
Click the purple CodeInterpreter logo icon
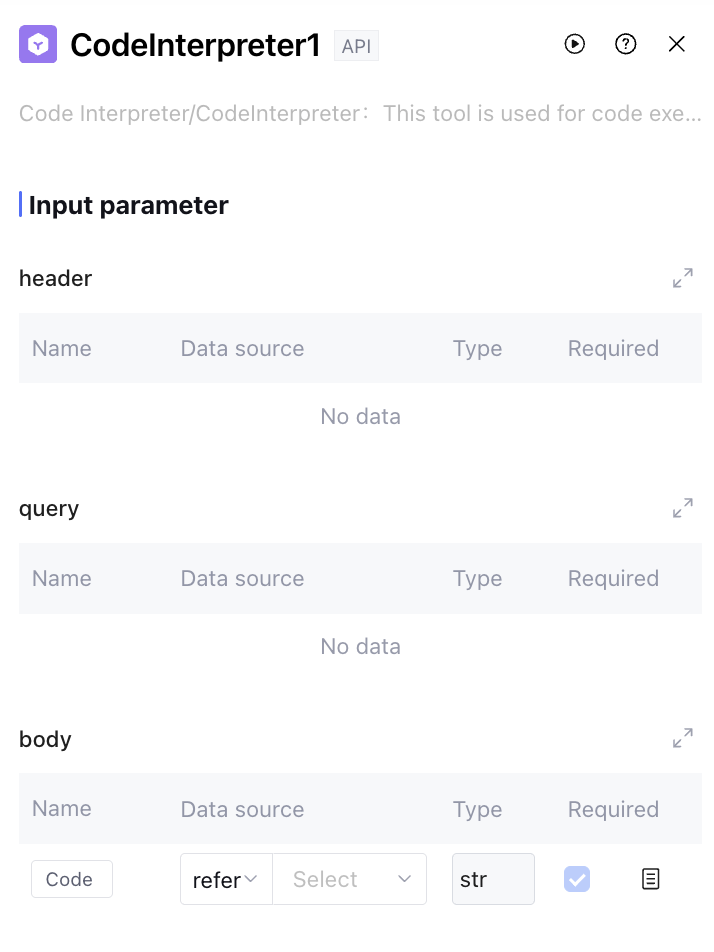pyautogui.click(x=38, y=45)
